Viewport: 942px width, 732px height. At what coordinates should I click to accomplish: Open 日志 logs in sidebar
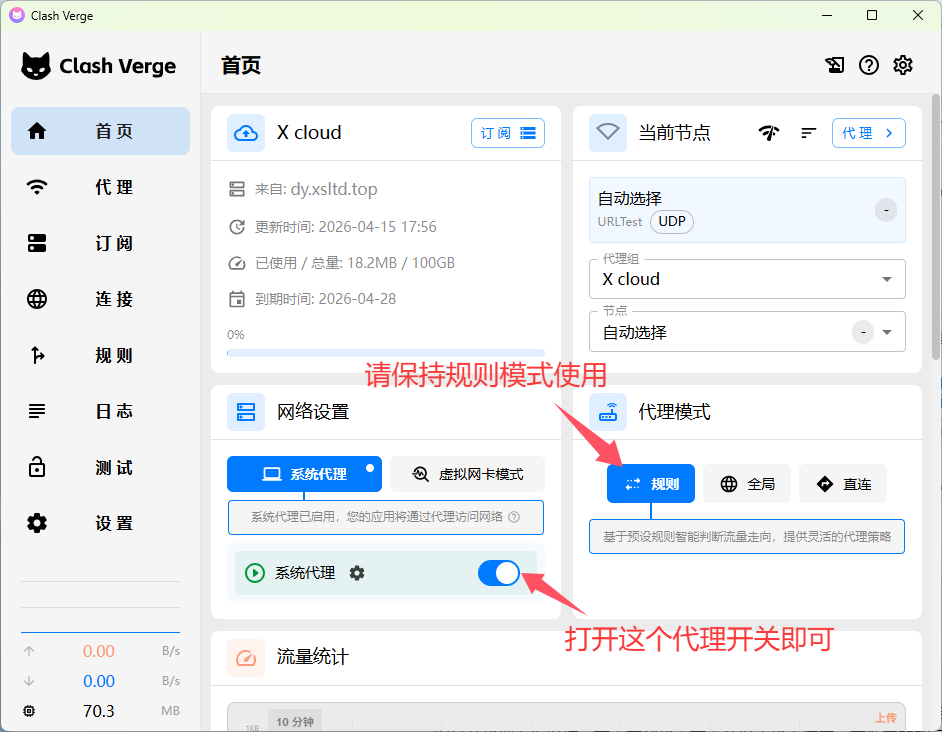click(100, 411)
